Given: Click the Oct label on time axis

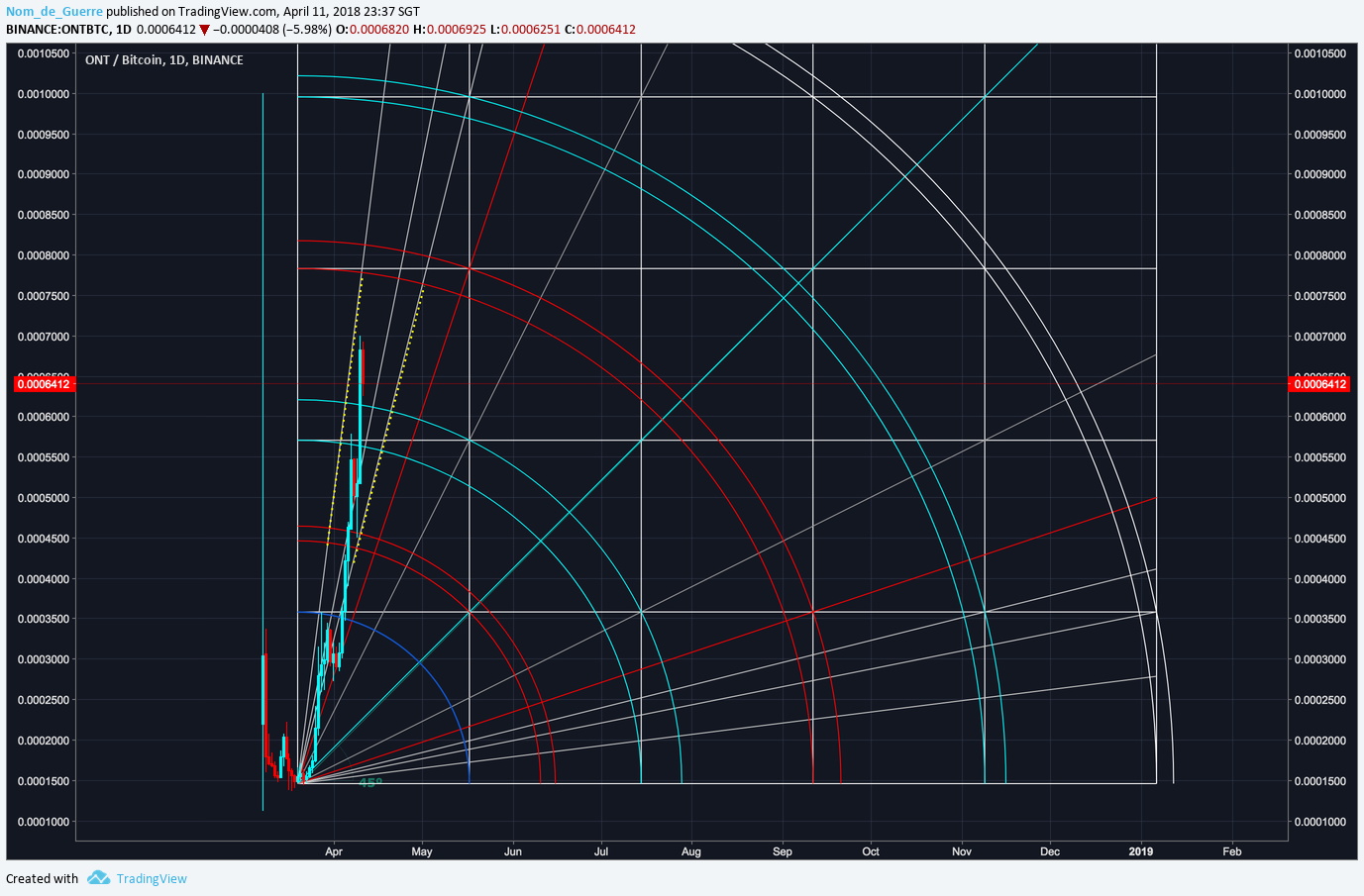Looking at the screenshot, I should click(x=871, y=851).
